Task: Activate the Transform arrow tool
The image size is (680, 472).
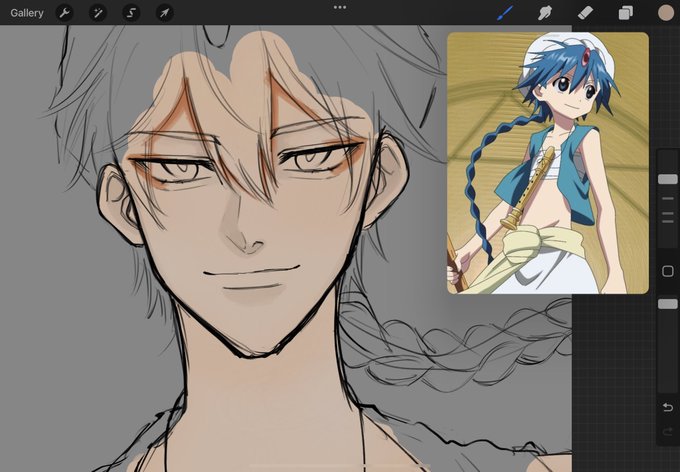Action: [x=164, y=13]
